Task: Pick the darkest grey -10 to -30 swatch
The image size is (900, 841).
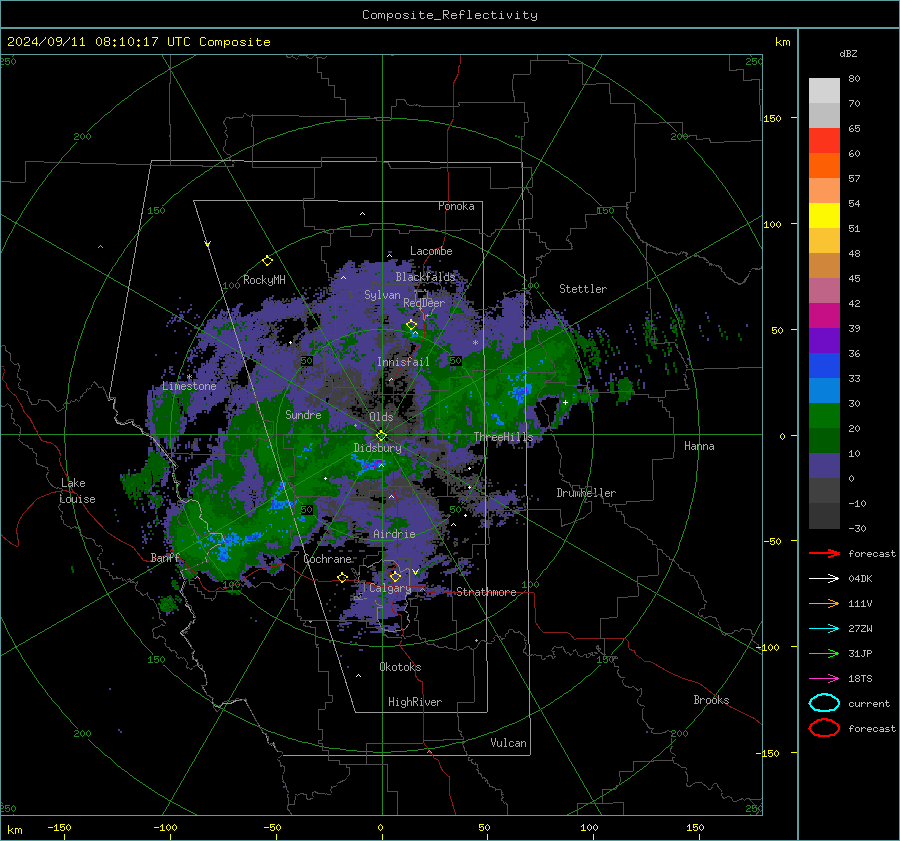Action: [x=824, y=516]
